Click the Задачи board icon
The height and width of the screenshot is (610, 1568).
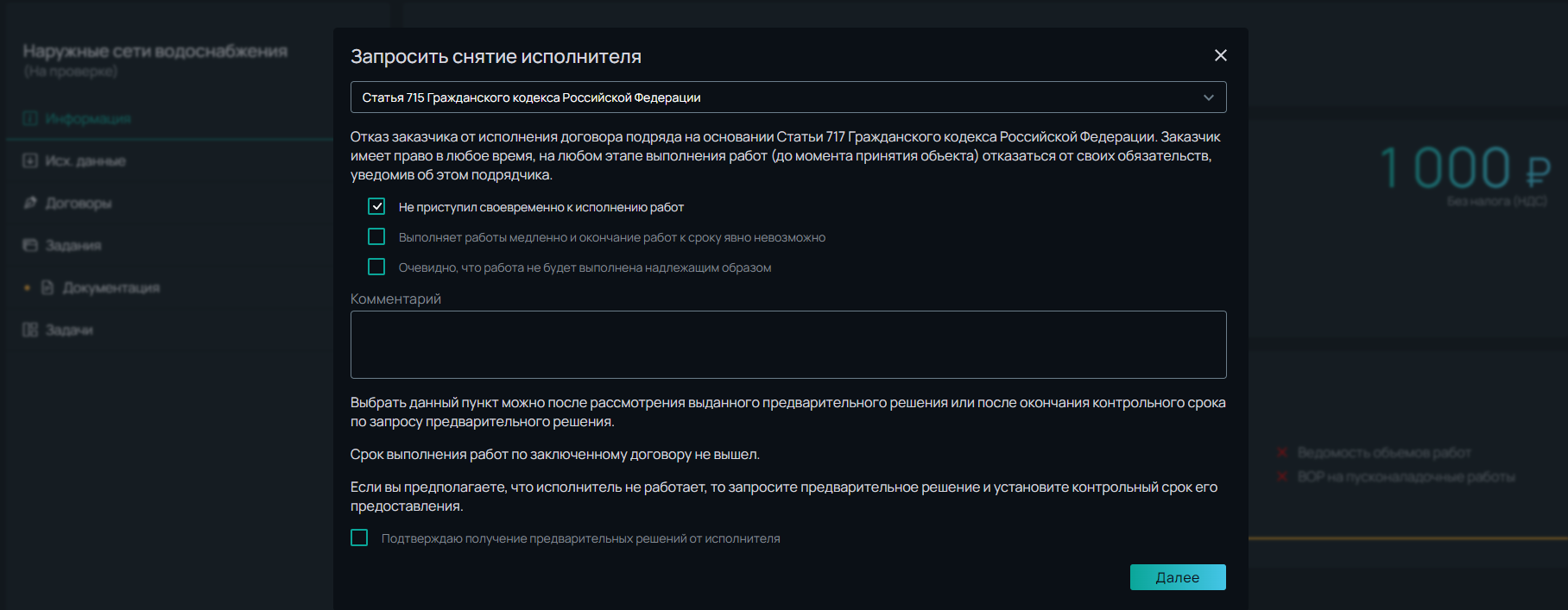coord(30,330)
